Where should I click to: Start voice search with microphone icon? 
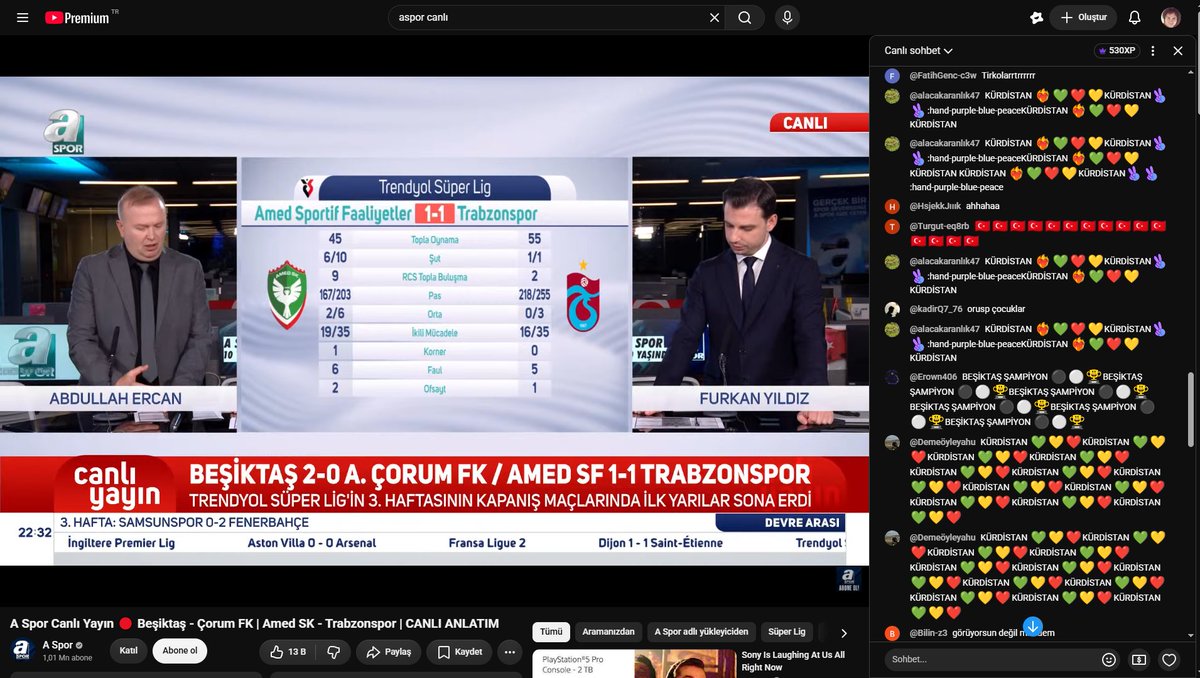tap(787, 18)
